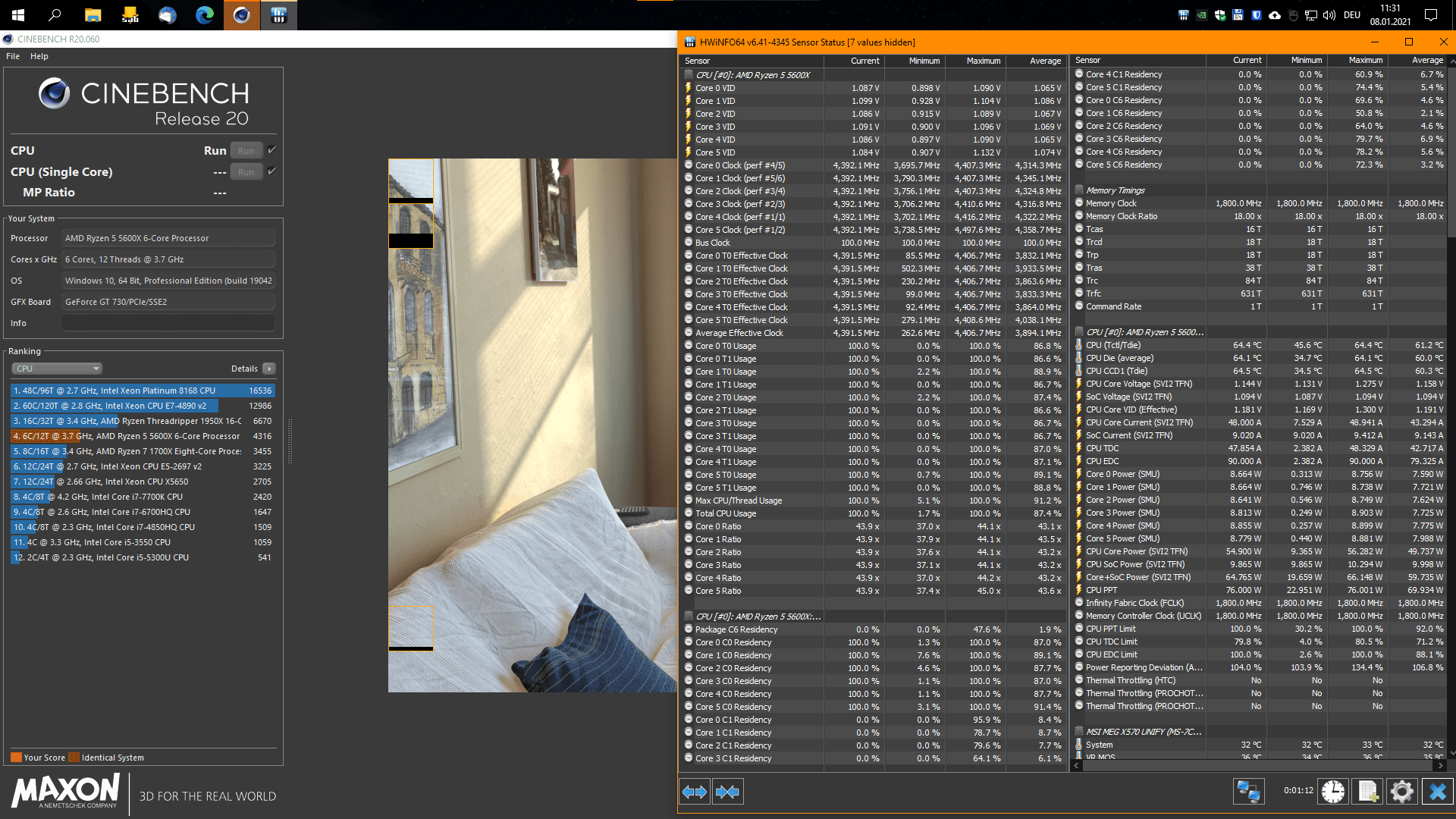1456x819 pixels.
Task: Start logging with the document-plus icon
Action: coord(1368,792)
